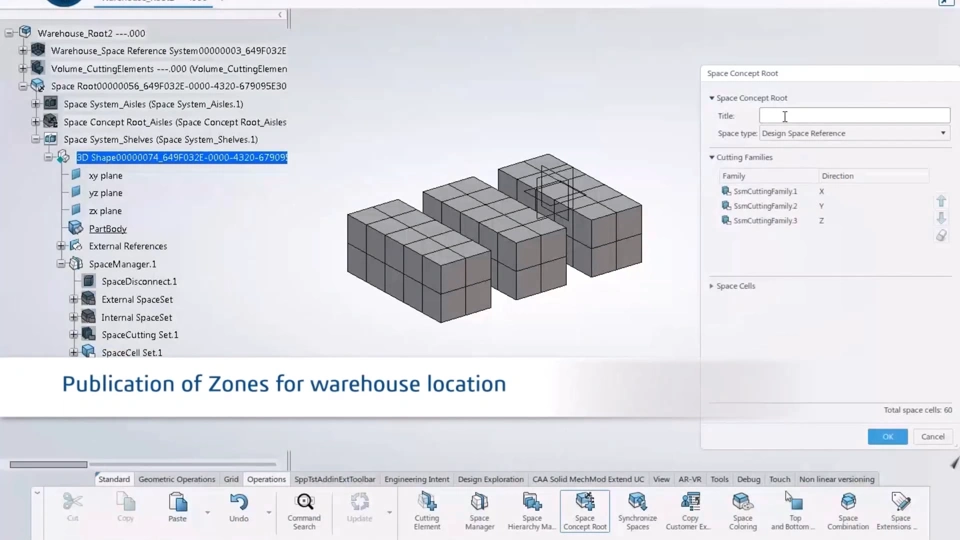The image size is (960, 540).
Task: Collapse tree panel with top arrow
Action: 280,15
